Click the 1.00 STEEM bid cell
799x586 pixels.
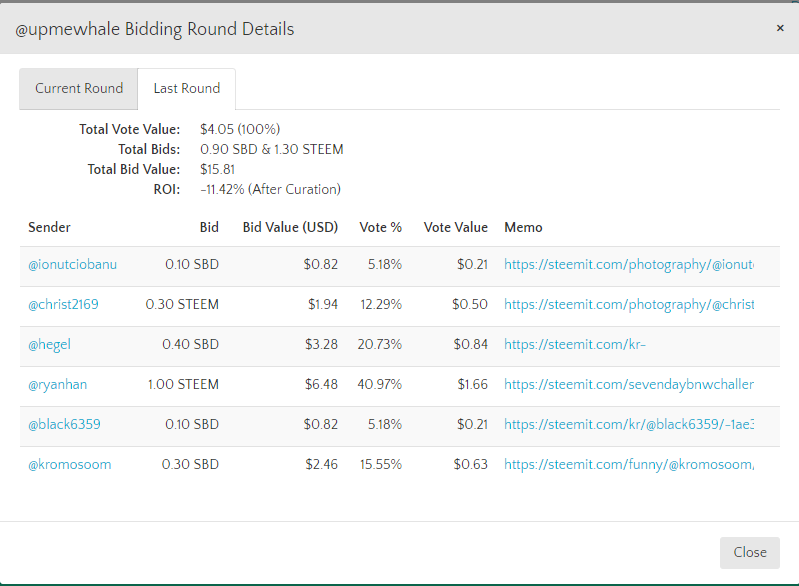click(x=183, y=384)
